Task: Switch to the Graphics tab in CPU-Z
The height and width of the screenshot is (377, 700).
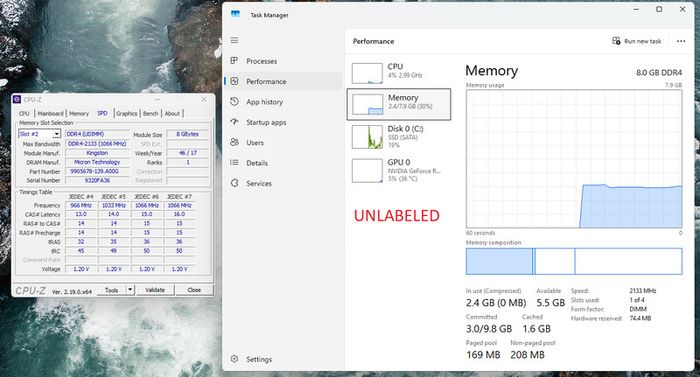Action: [x=127, y=113]
